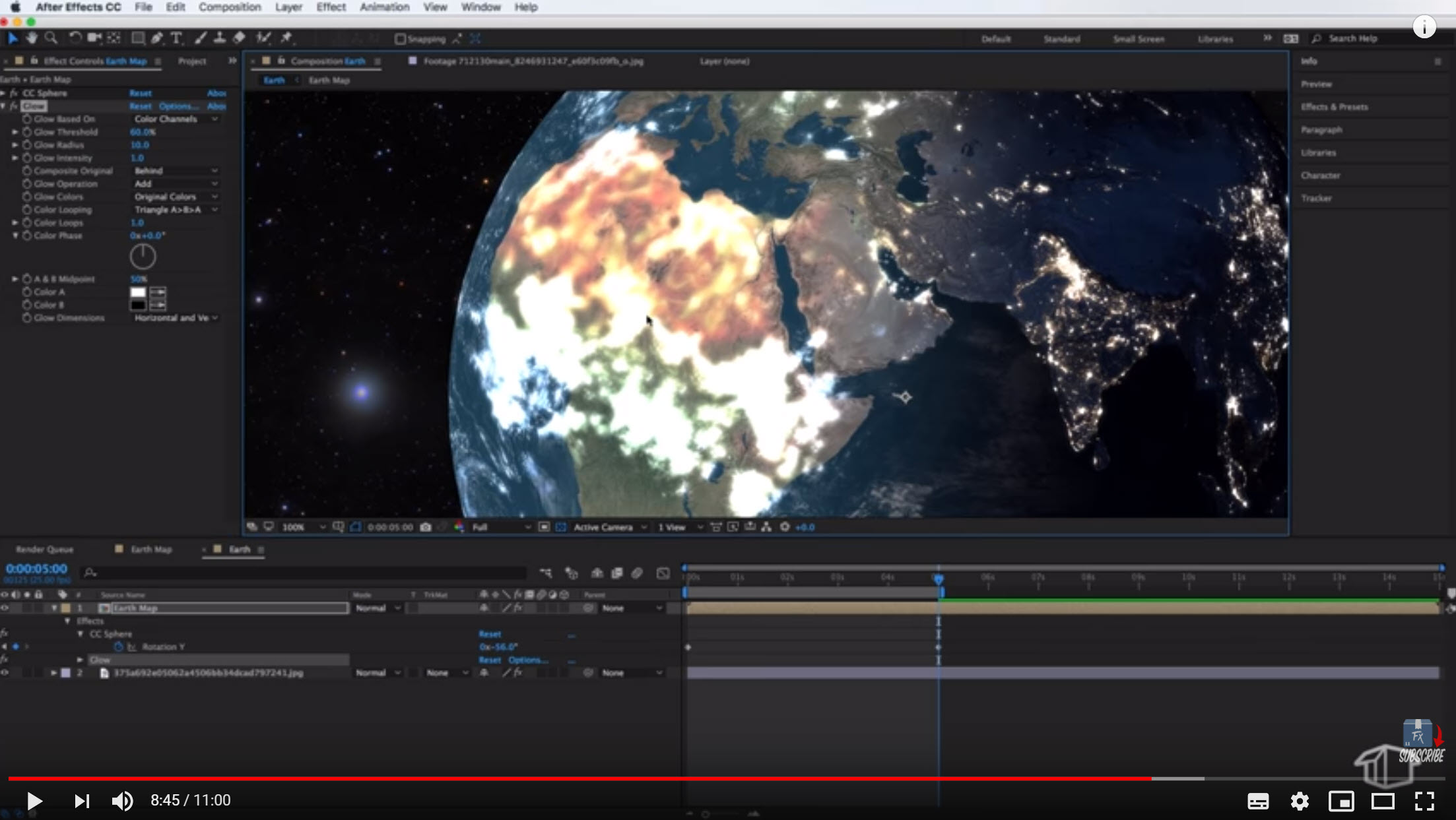Select the Puppet Pin tool
Viewport: 1456px width, 820px height.
click(286, 38)
